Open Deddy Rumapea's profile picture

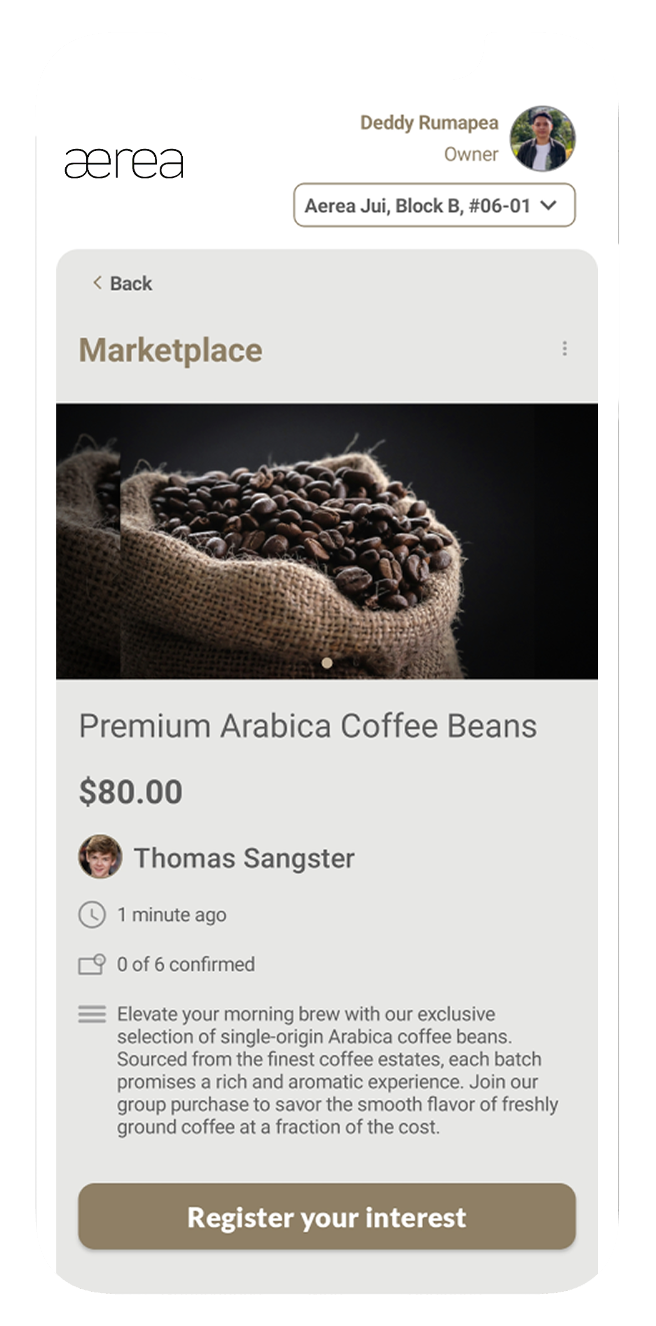543,141
